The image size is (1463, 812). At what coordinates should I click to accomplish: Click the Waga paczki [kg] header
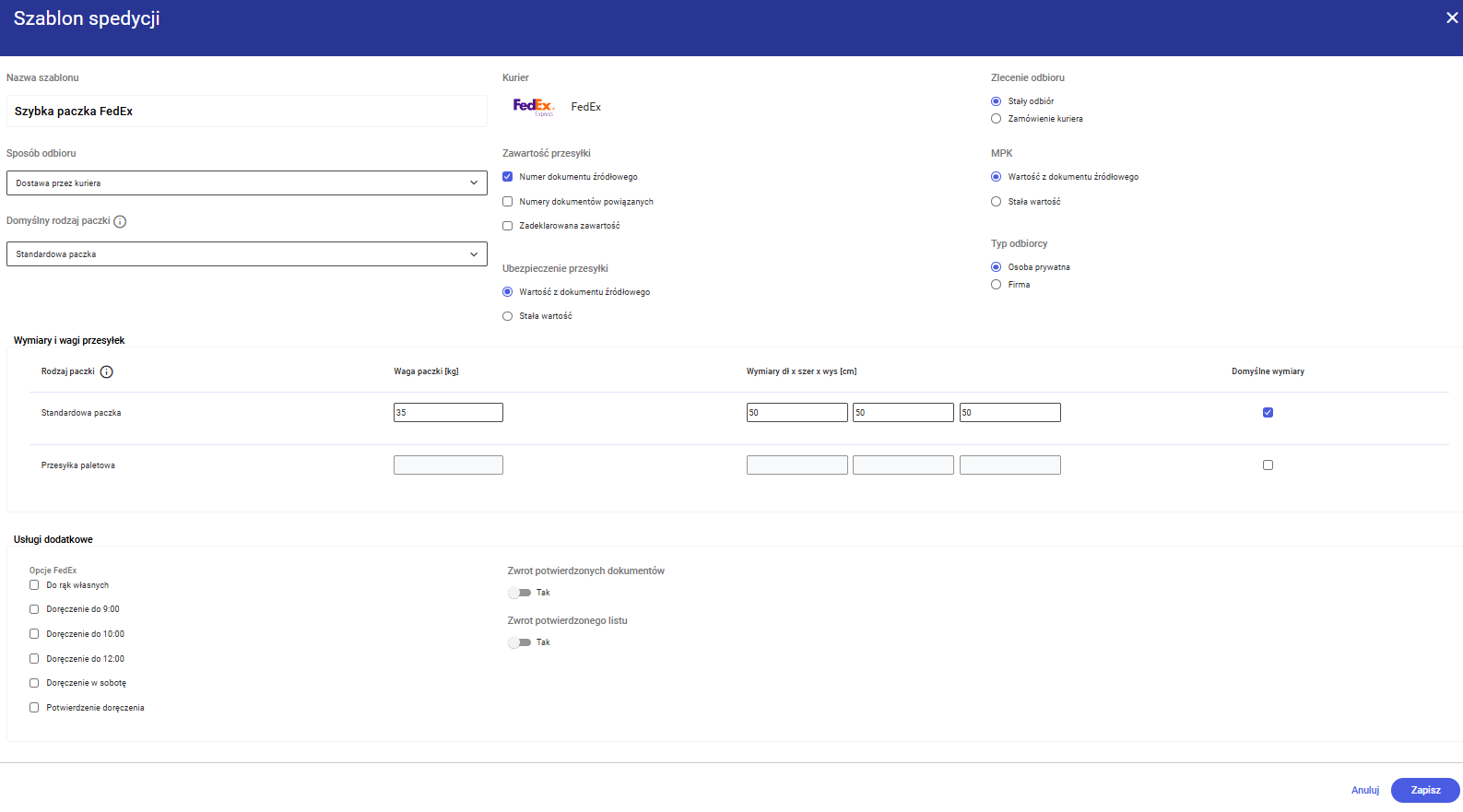[x=426, y=371]
